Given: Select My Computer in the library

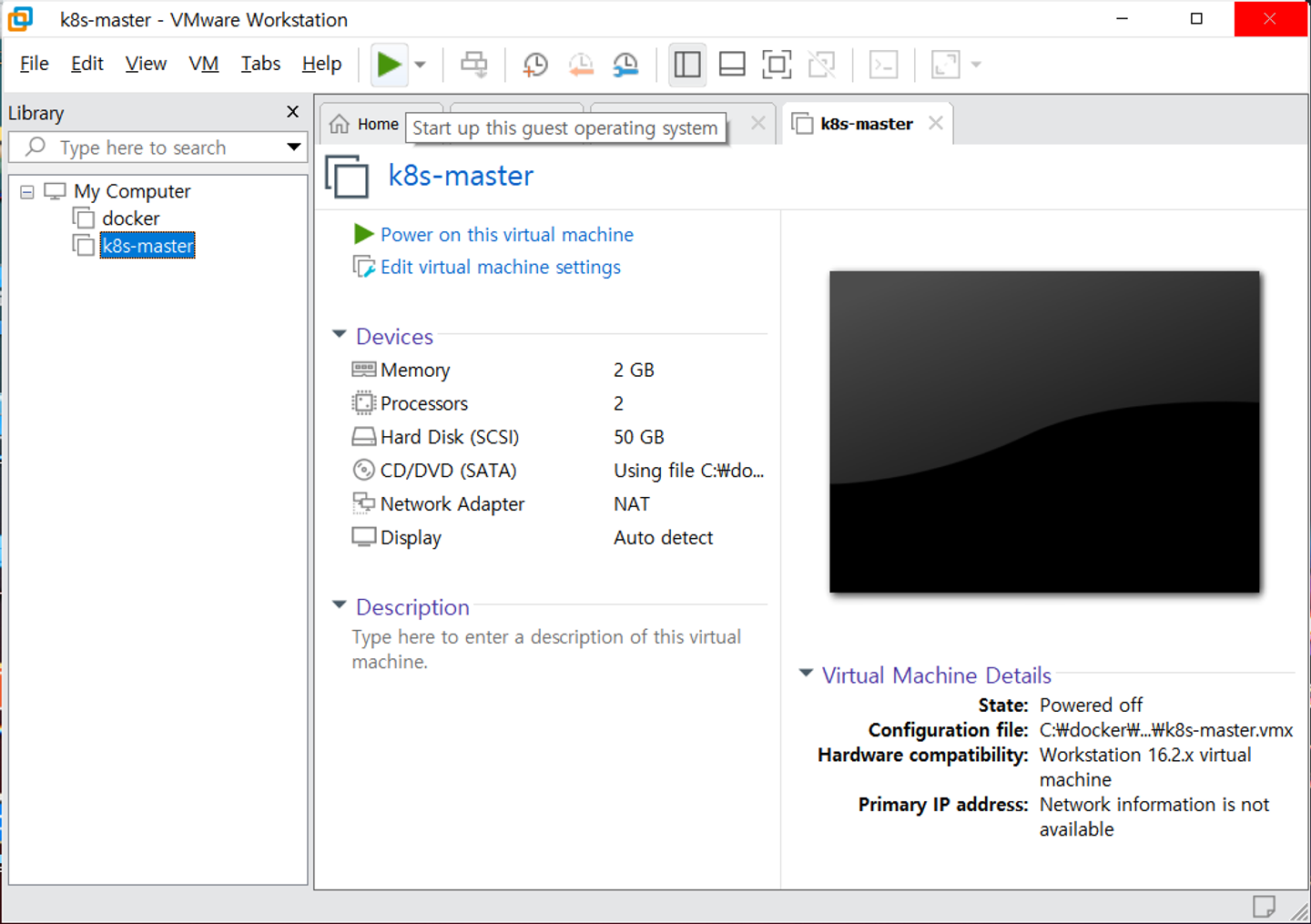Looking at the screenshot, I should [x=132, y=191].
